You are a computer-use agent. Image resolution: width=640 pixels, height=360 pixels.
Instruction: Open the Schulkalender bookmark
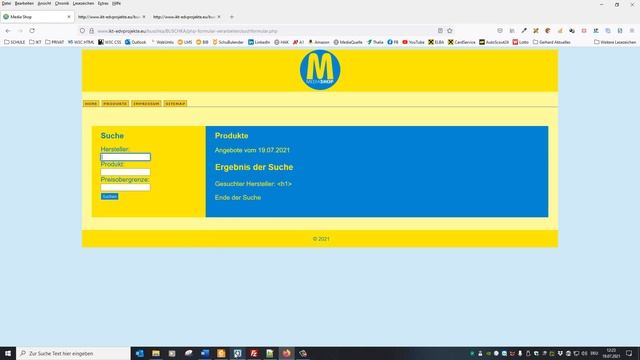(x=228, y=42)
